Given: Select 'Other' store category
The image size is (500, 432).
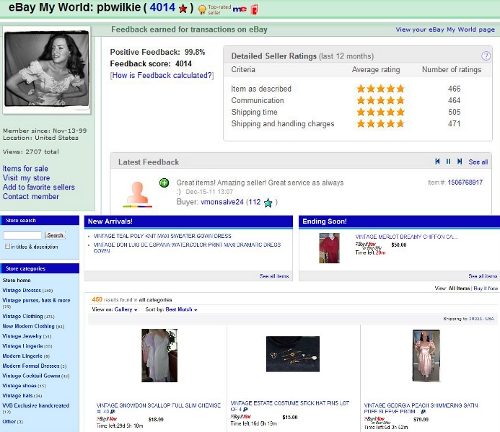Looking at the screenshot, I should (9, 421).
